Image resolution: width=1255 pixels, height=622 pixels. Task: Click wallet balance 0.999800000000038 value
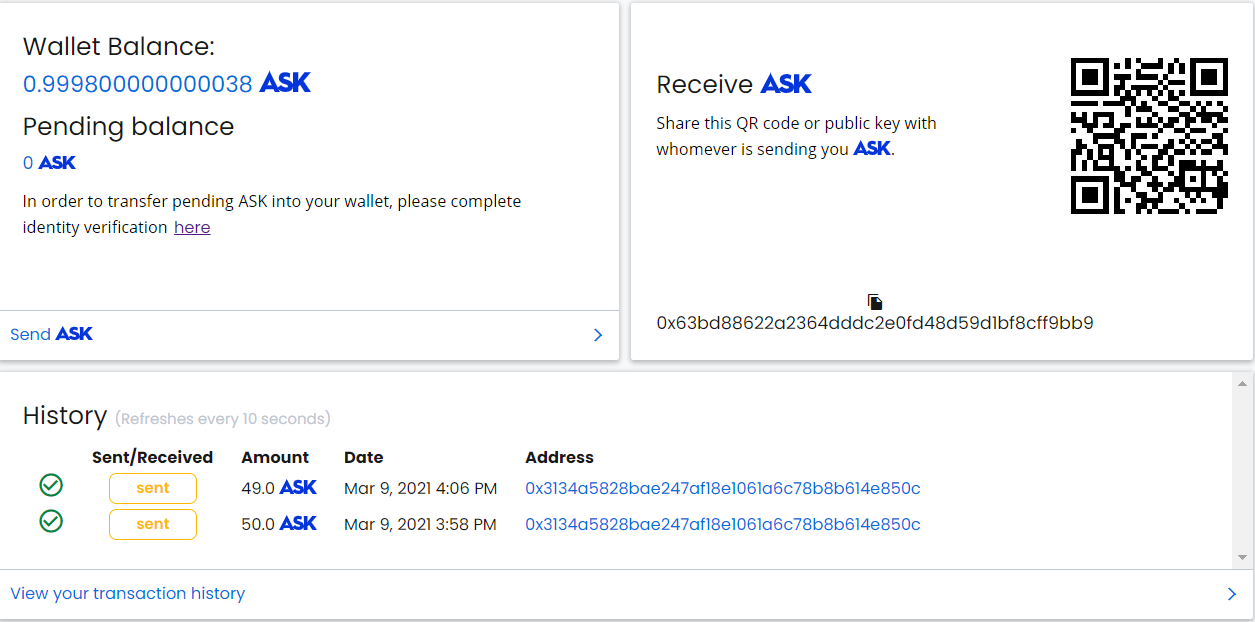(x=138, y=84)
